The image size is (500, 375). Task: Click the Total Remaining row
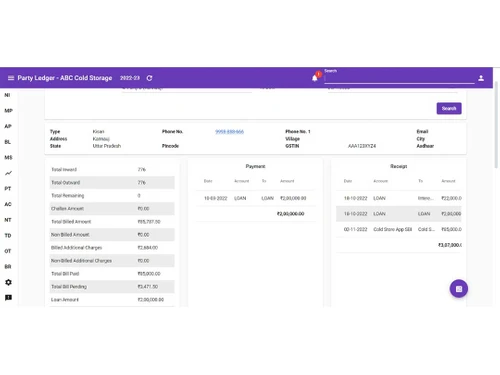click(112, 196)
